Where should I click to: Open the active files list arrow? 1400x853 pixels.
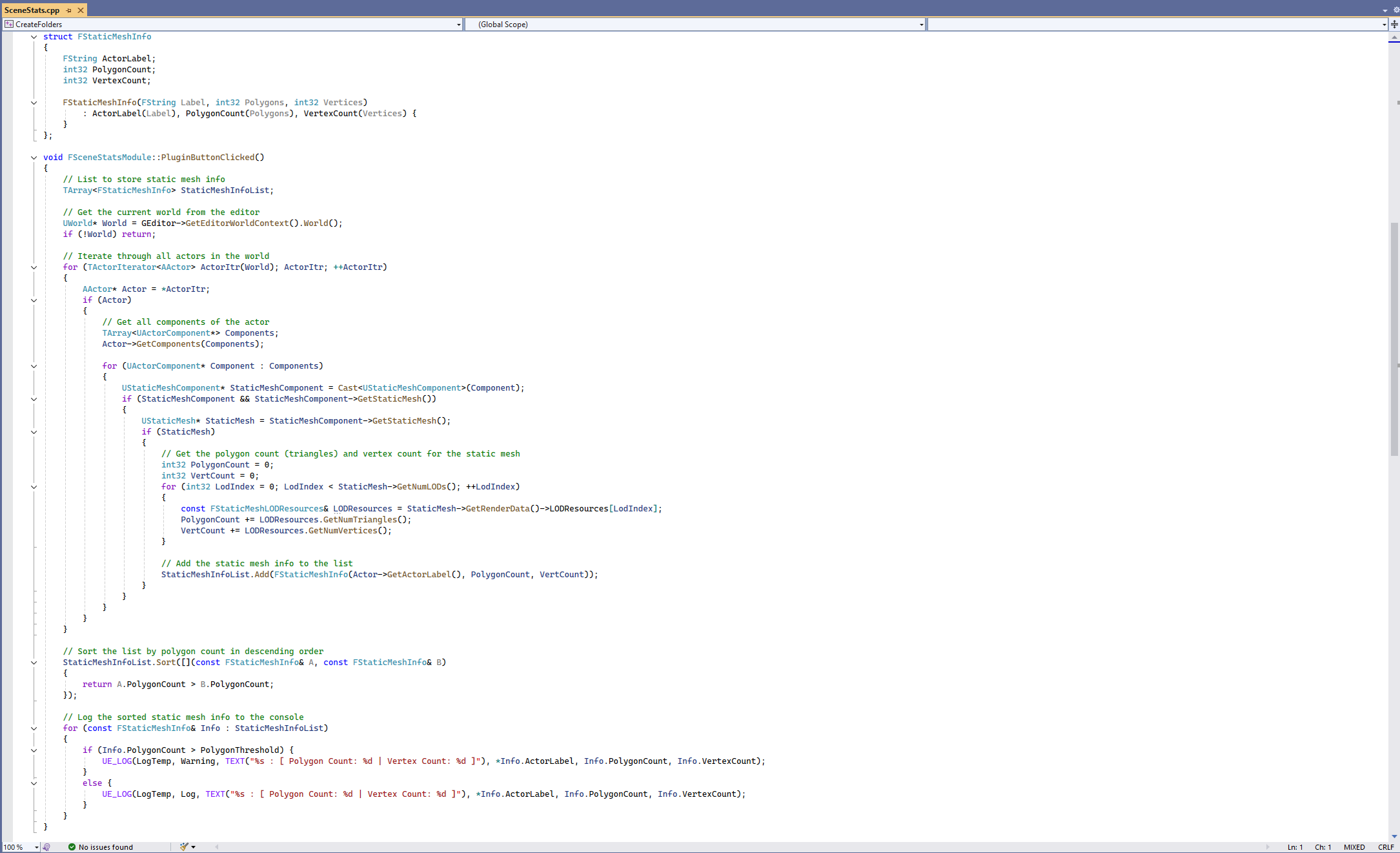1385,11
